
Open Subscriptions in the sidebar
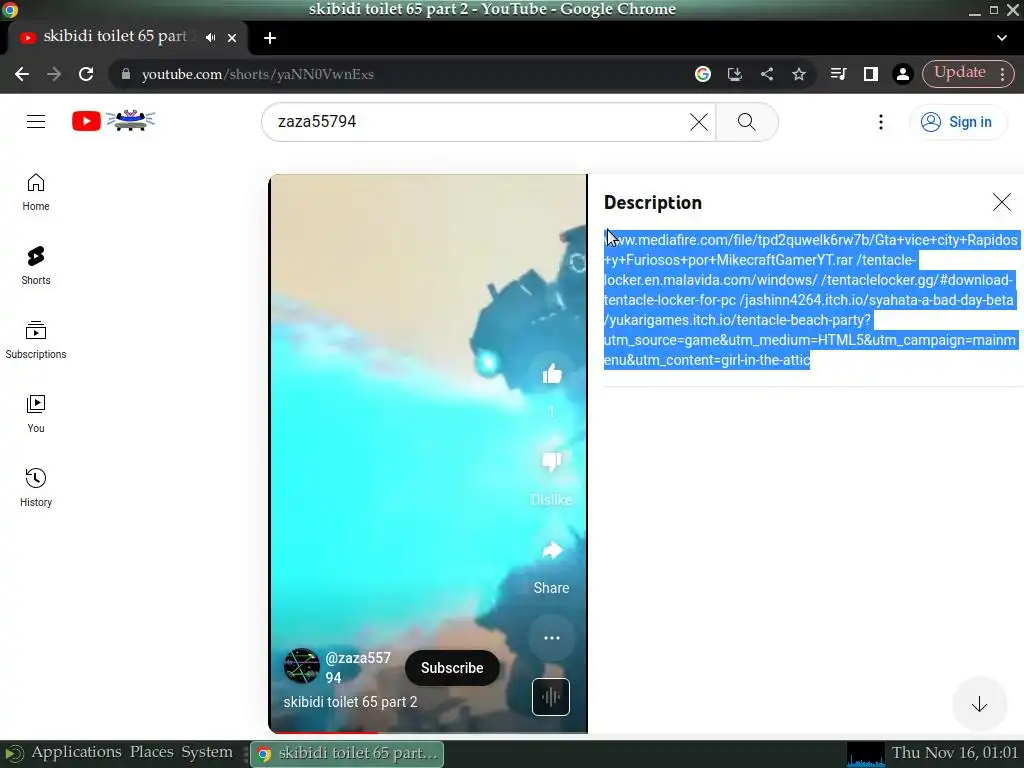click(x=36, y=340)
